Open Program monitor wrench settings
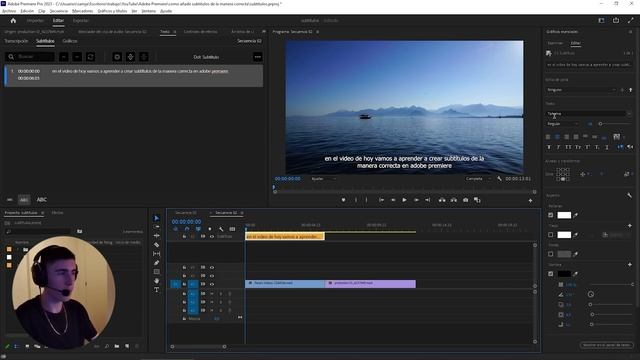 (500, 179)
